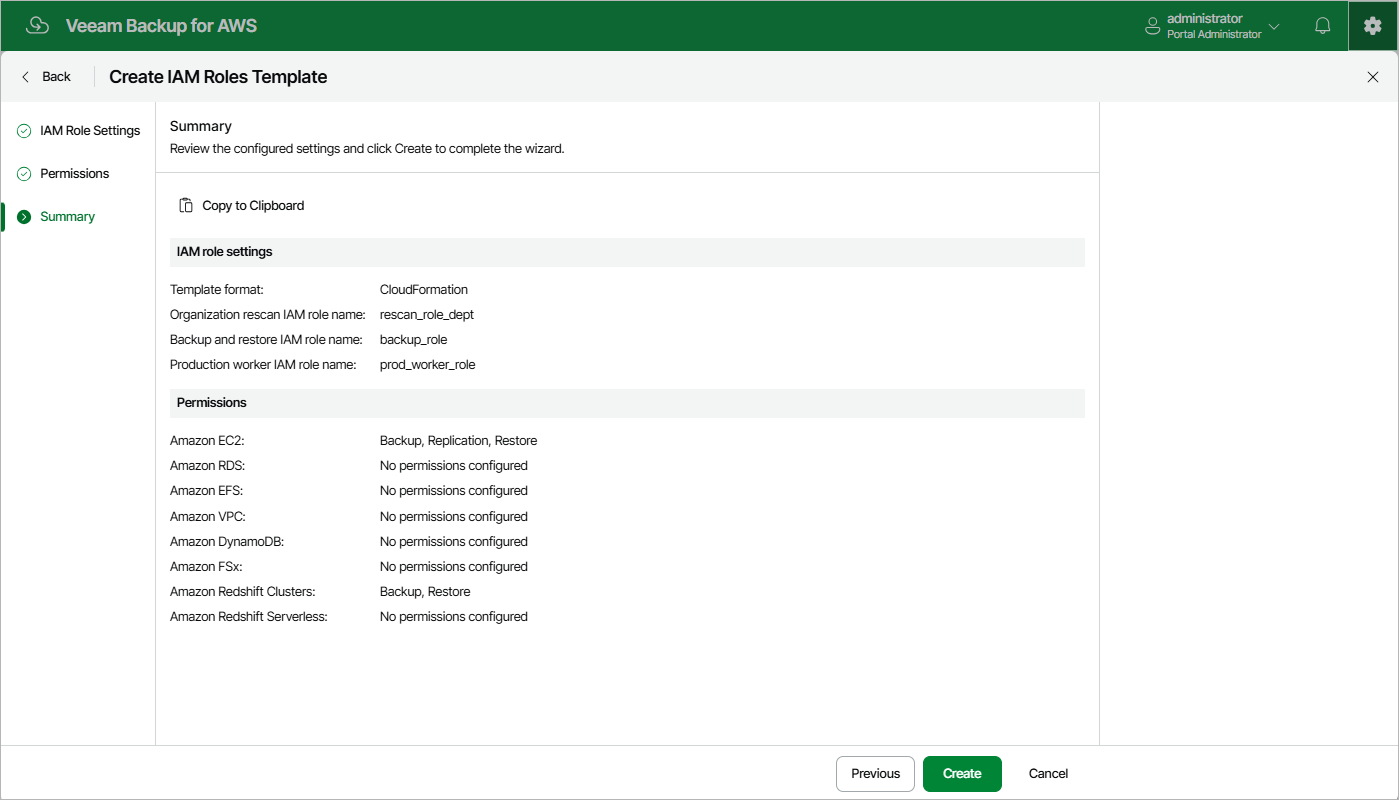Click the prod_worker_role value
Screen dimensions: 1399x800
point(427,365)
